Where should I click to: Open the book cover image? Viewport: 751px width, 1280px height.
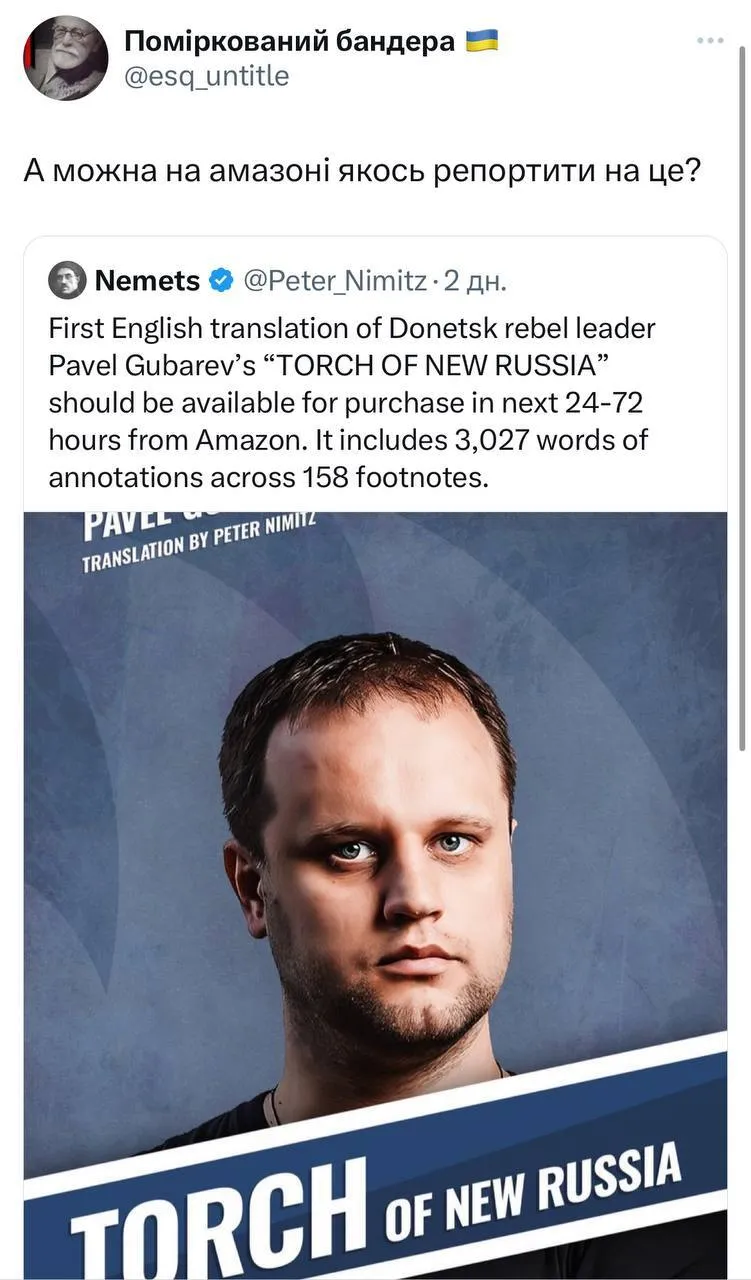click(375, 850)
